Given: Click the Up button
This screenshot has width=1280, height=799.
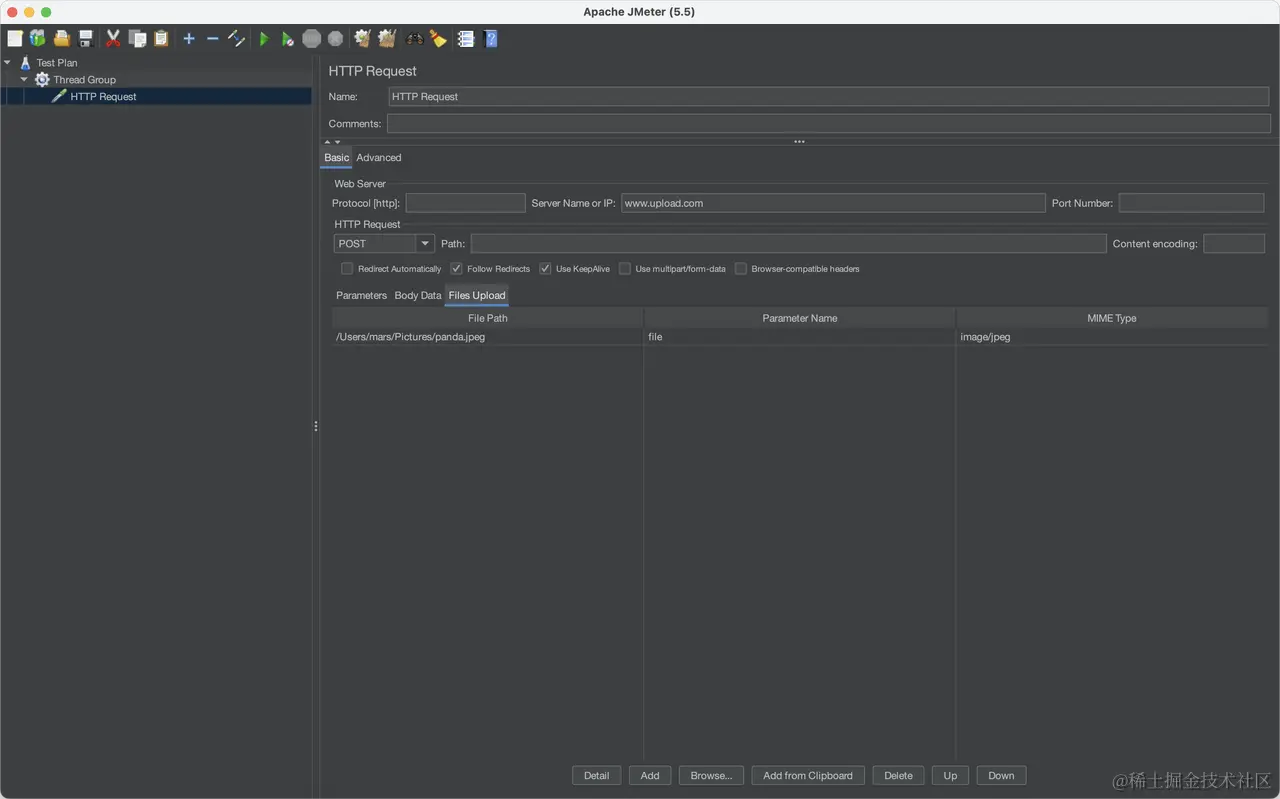Looking at the screenshot, I should click(950, 776).
